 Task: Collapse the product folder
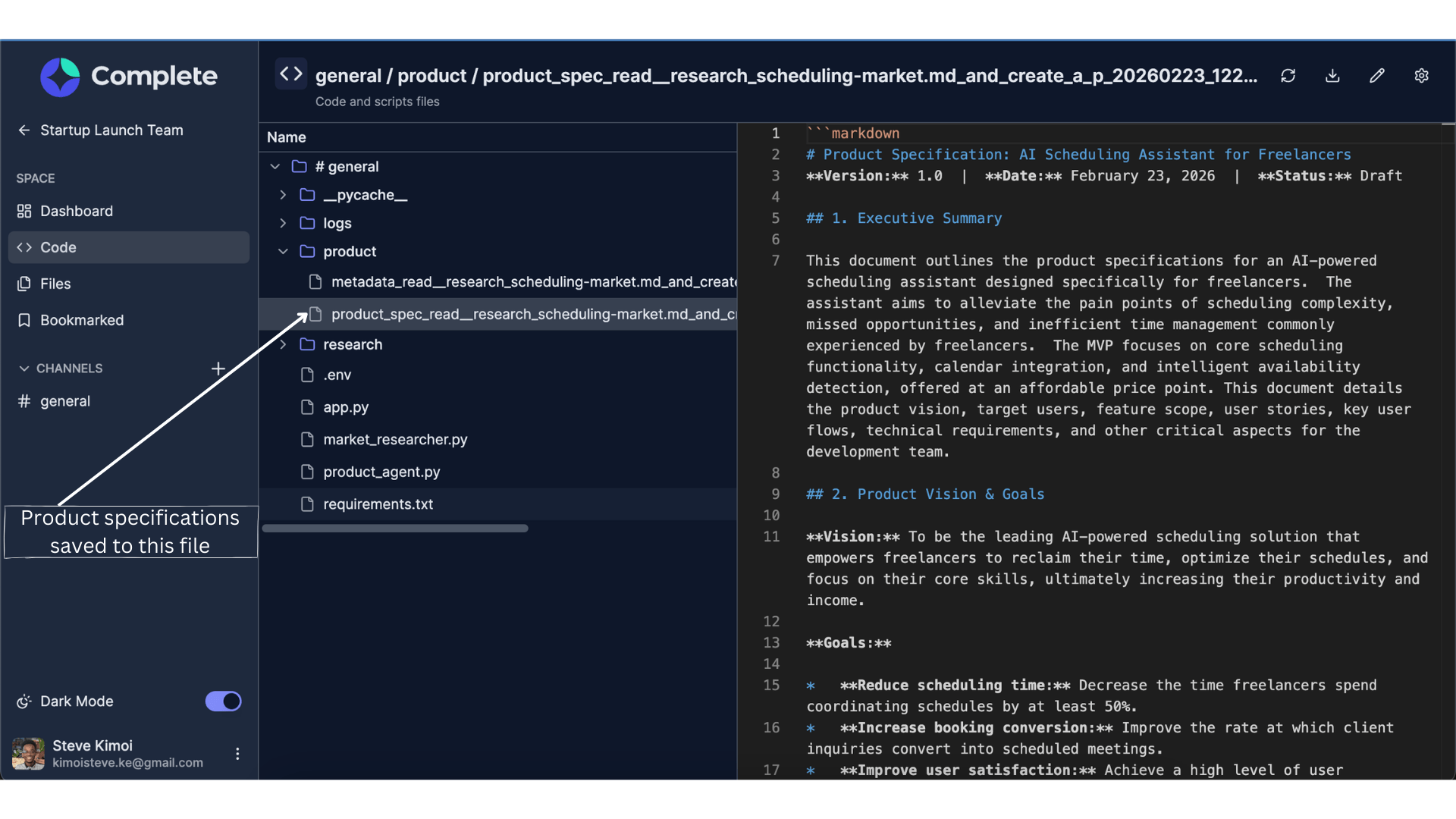pos(283,252)
